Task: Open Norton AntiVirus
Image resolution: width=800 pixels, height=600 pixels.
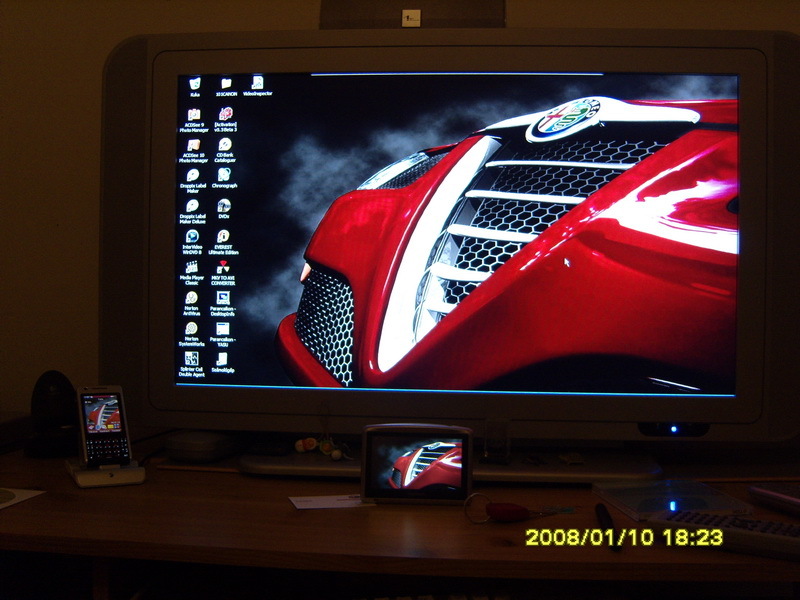Action: [191, 298]
